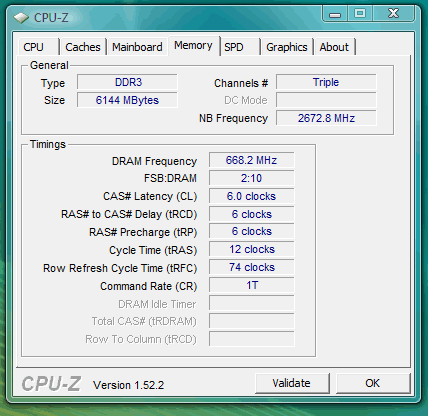Image resolution: width=428 pixels, height=416 pixels.
Task: Click the Validate button
Action: click(292, 383)
